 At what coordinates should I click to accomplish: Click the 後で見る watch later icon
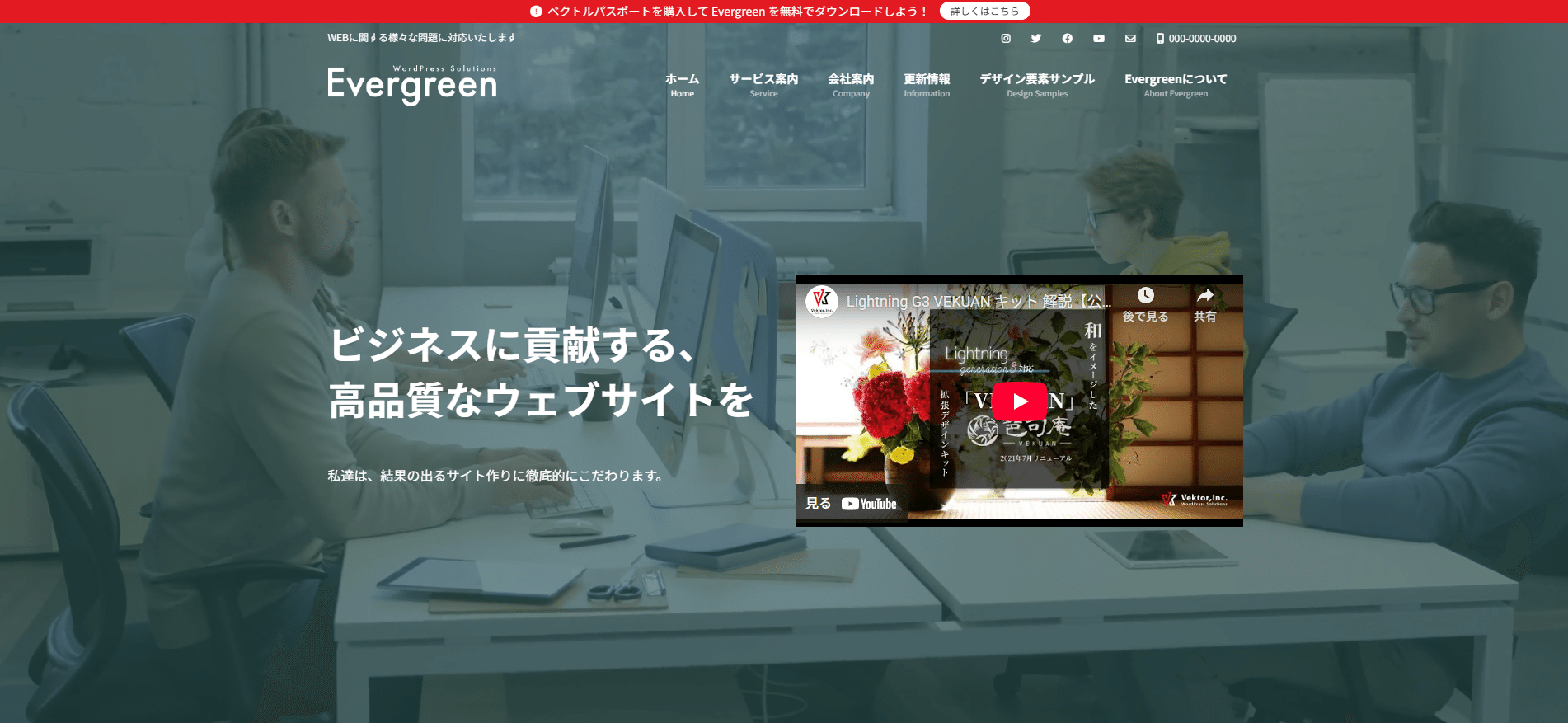(1145, 305)
